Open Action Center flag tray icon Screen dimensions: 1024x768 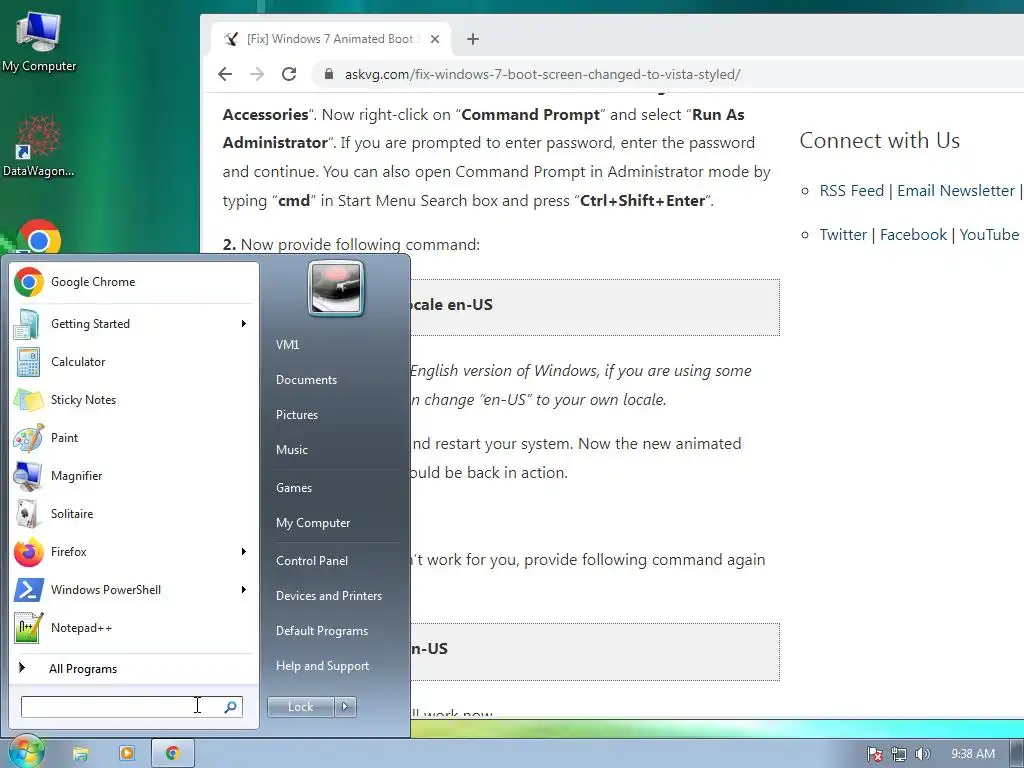click(x=874, y=754)
